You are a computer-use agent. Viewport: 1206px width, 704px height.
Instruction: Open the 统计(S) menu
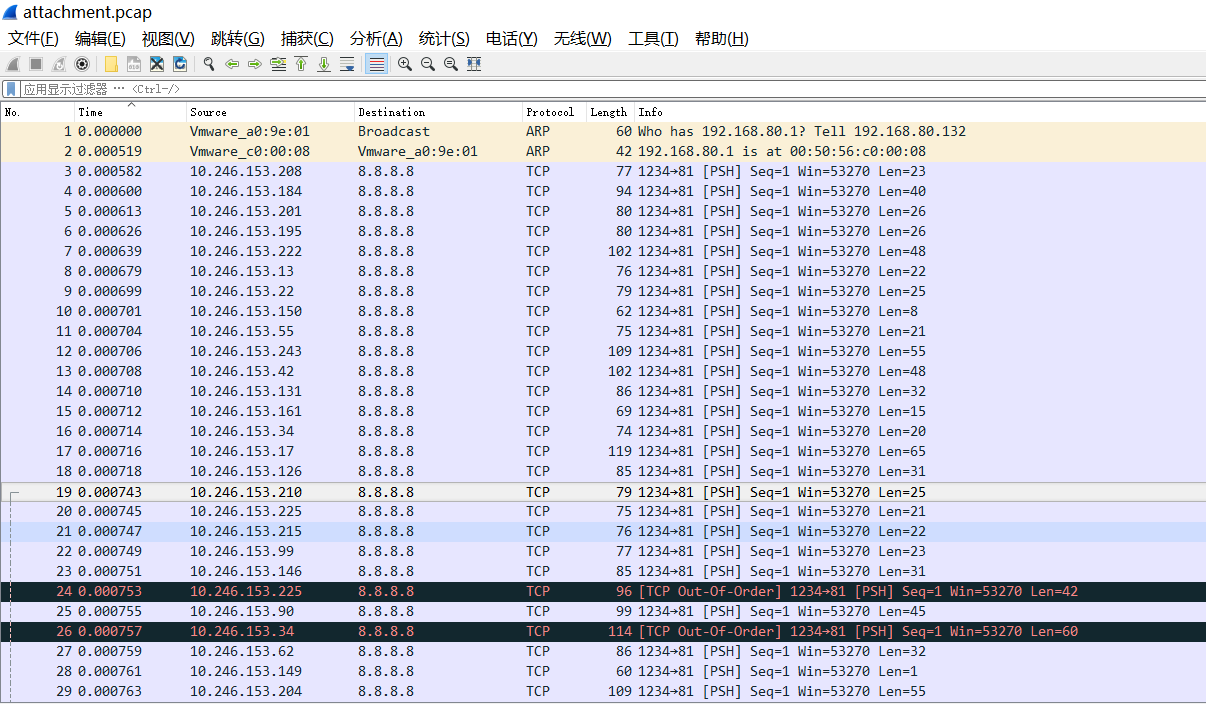coord(443,39)
